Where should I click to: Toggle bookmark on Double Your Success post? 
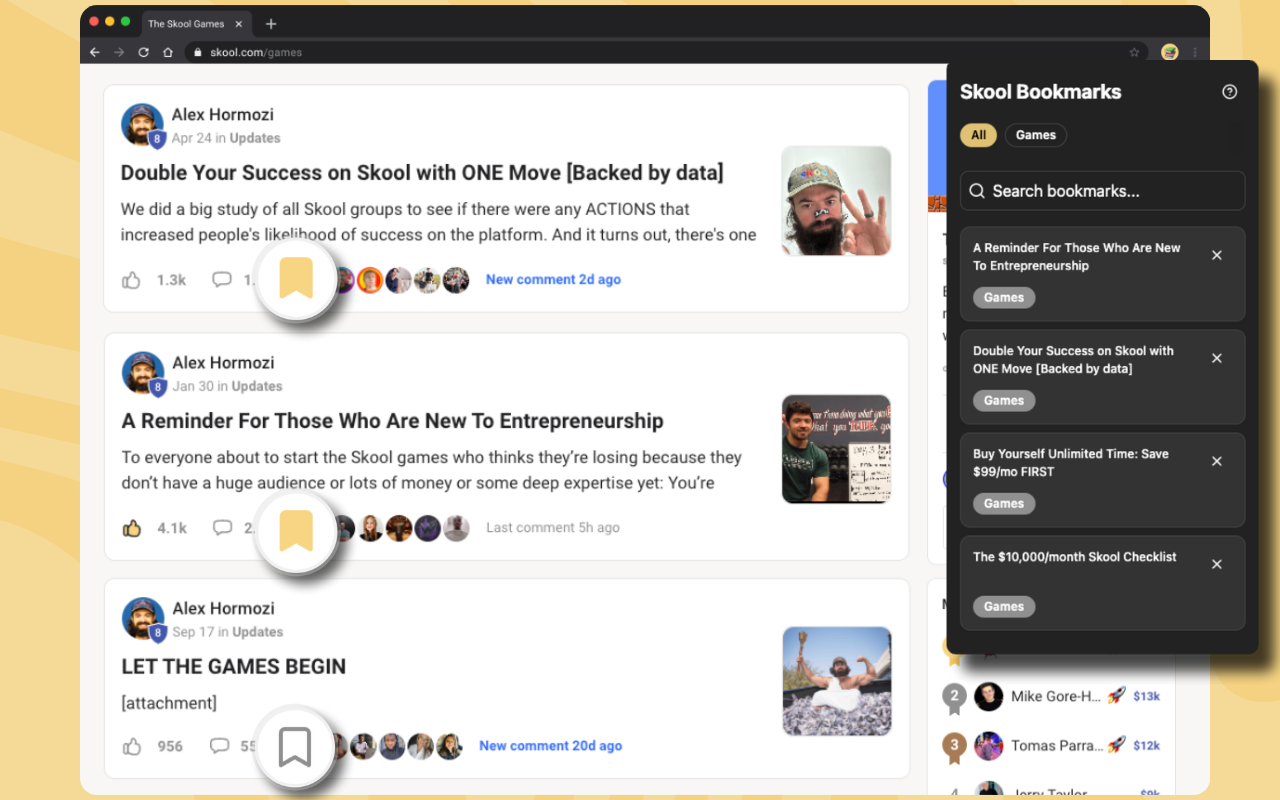pos(295,280)
